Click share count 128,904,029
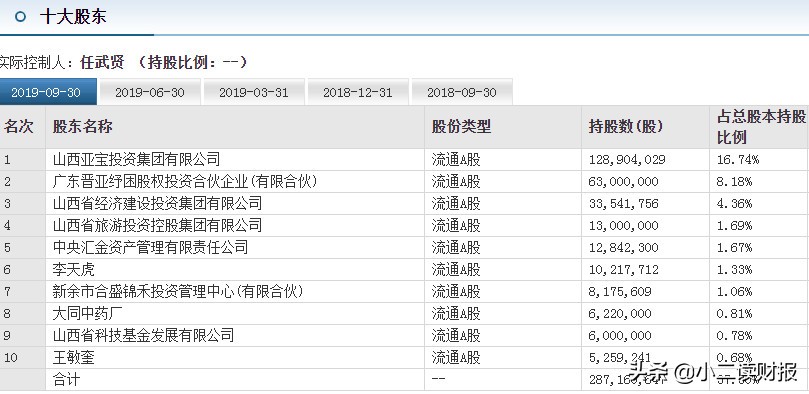Screen dimensions: 809x394 [x=627, y=160]
